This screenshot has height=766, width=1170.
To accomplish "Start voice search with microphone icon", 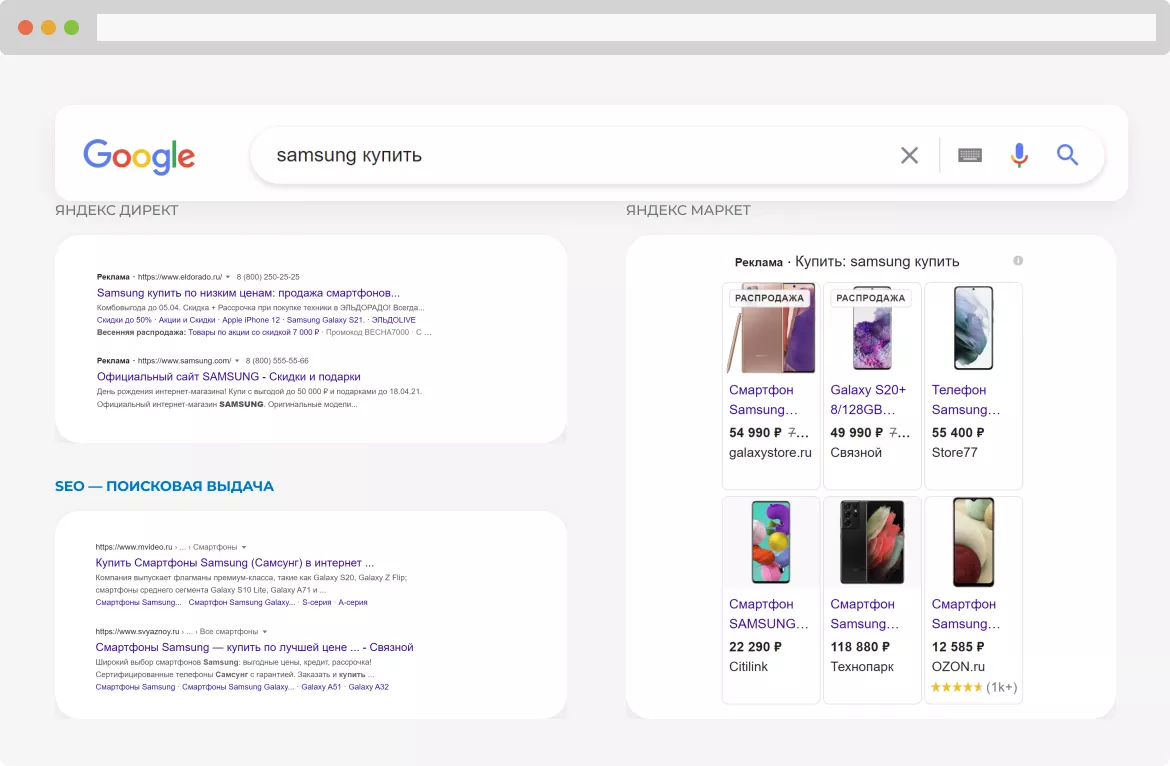I will pyautogui.click(x=1019, y=155).
